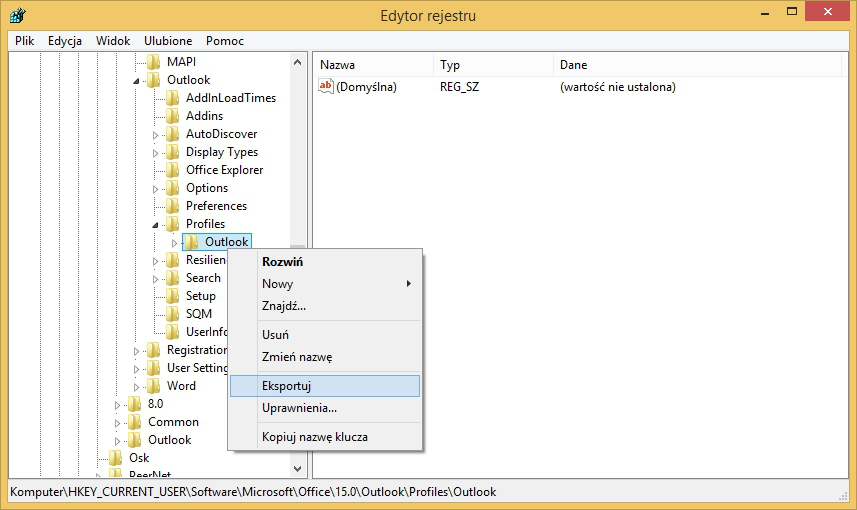This screenshot has height=510, width=857.
Task: Click the Office Explorer folder icon
Action: pos(173,170)
